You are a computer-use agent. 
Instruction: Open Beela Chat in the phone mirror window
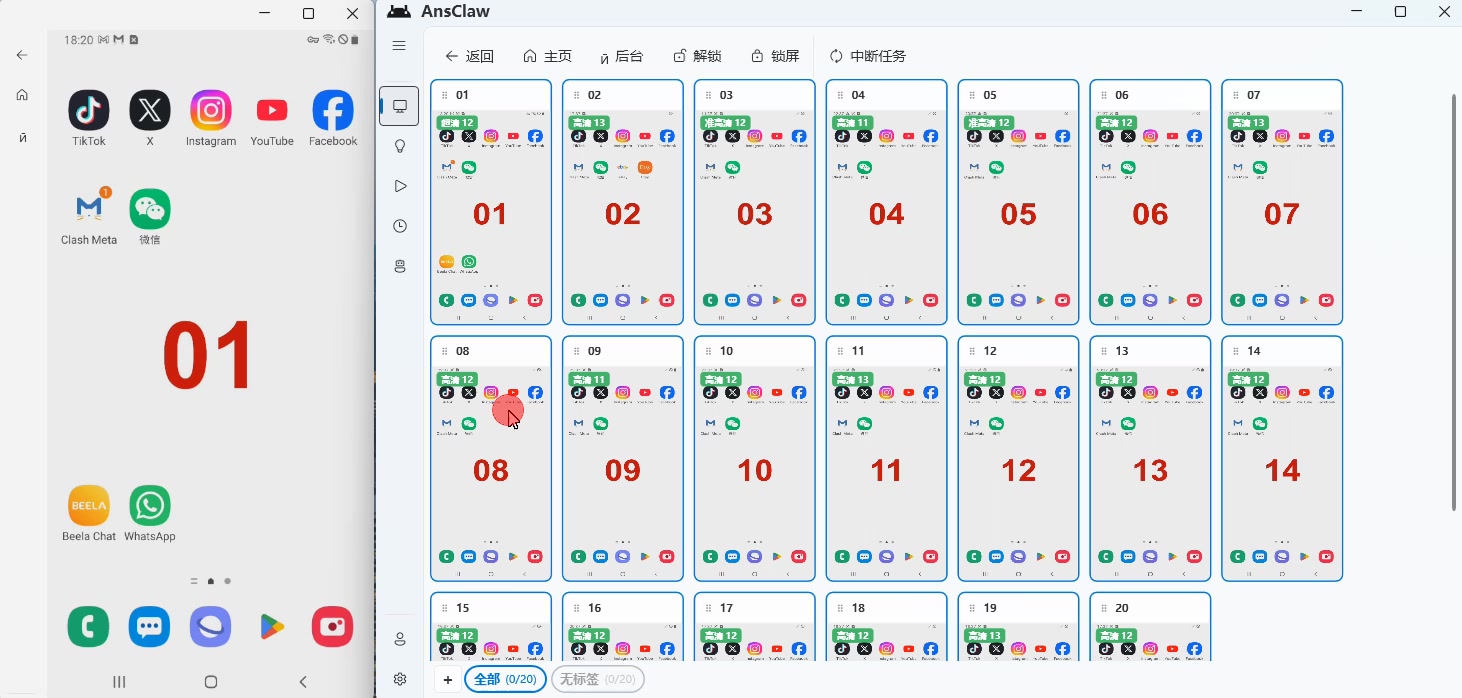89,505
